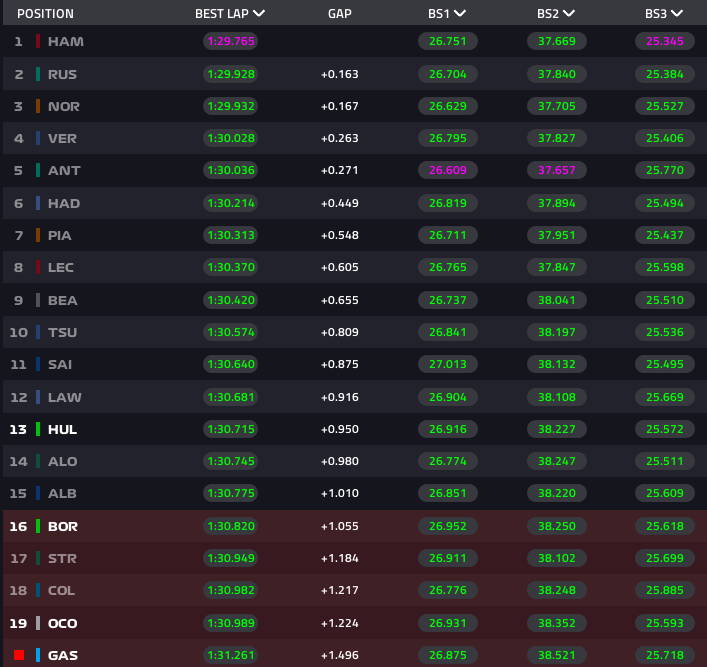Select ANT's purple BS2 time 37.657
The image size is (707, 667).
coord(556,171)
